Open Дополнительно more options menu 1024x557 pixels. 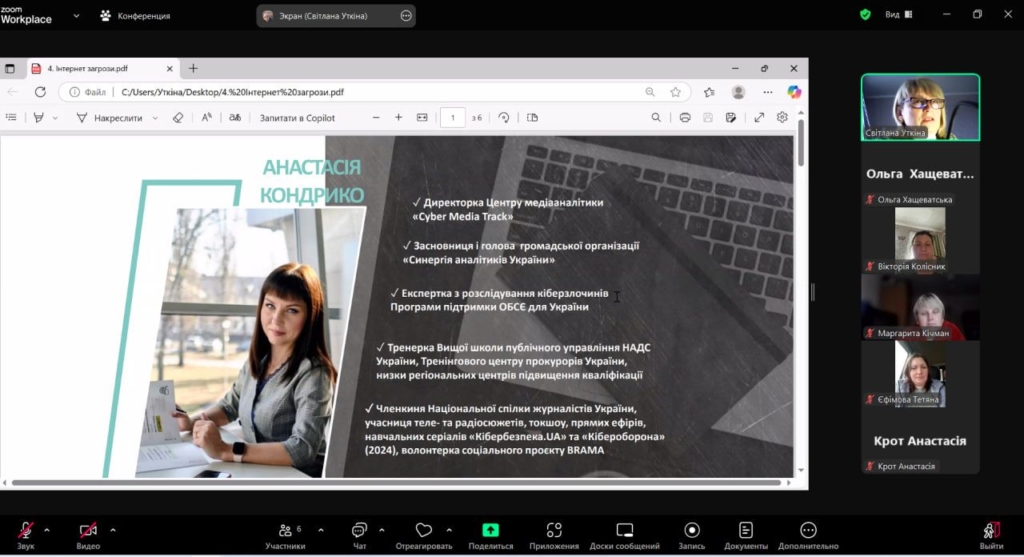click(808, 531)
